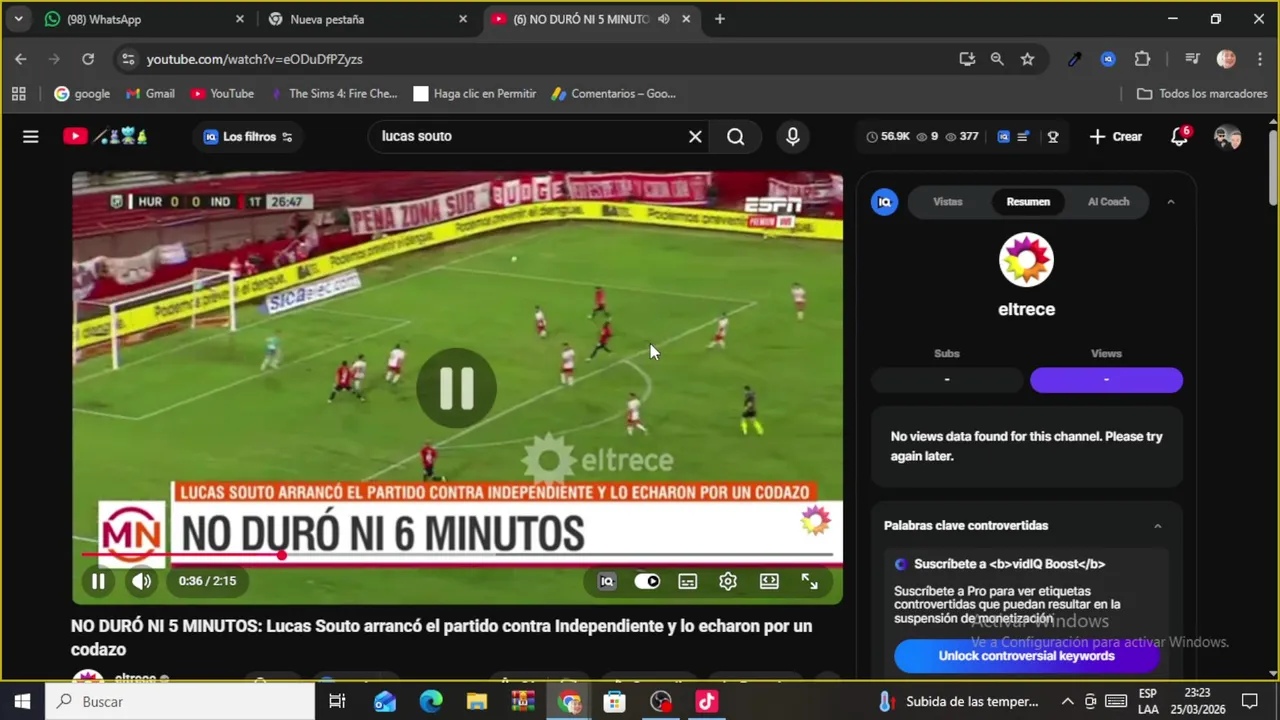Open the Extensions puzzle menu
1280x720 pixels.
(1142, 59)
